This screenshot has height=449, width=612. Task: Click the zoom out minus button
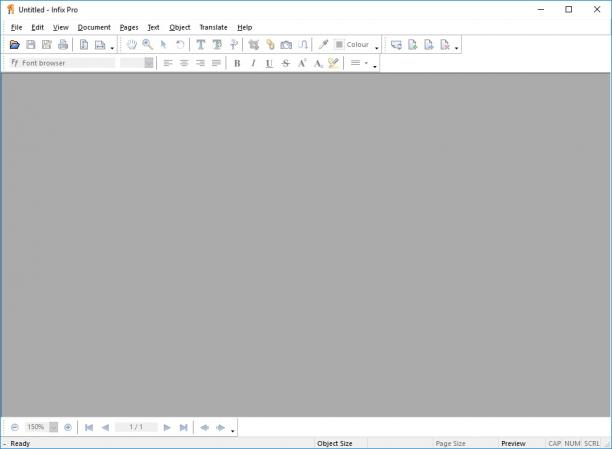(x=15, y=427)
